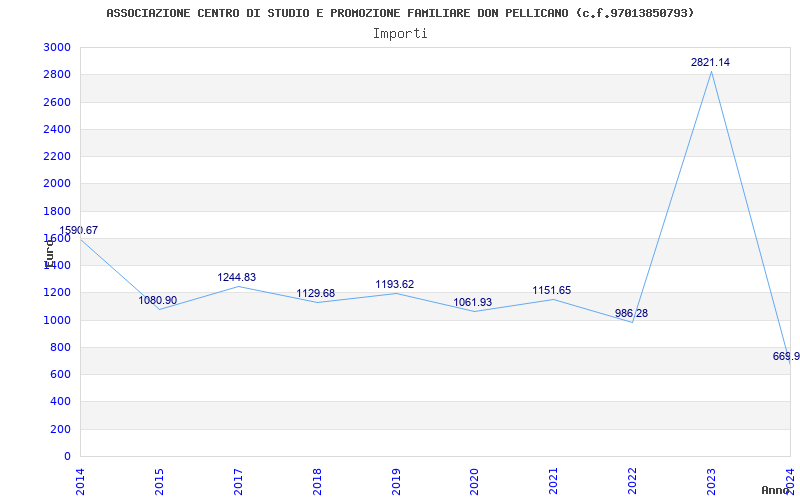This screenshot has height=500, width=800.
Task: Select the 1080.90 value label
Action: pos(158,300)
